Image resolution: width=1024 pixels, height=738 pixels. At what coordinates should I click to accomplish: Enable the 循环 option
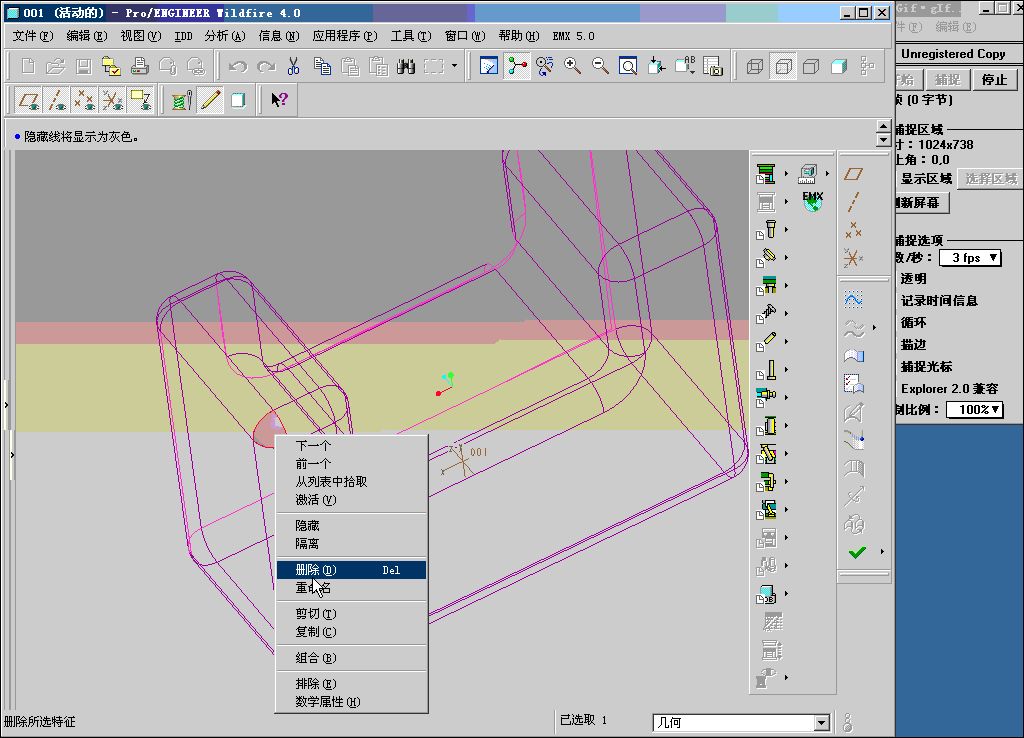(914, 322)
